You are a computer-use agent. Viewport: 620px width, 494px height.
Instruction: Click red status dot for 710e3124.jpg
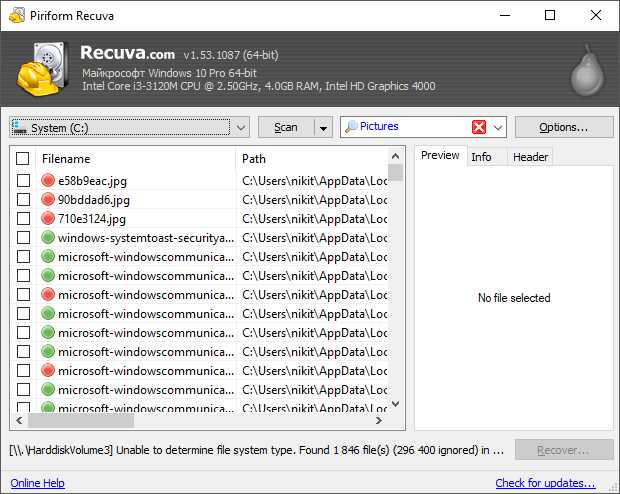[48, 218]
